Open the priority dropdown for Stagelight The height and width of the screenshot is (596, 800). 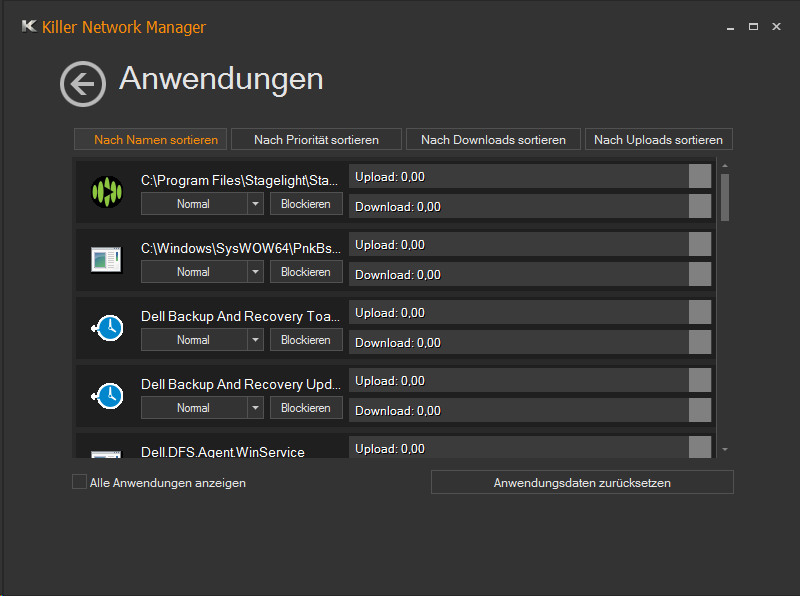pos(255,204)
